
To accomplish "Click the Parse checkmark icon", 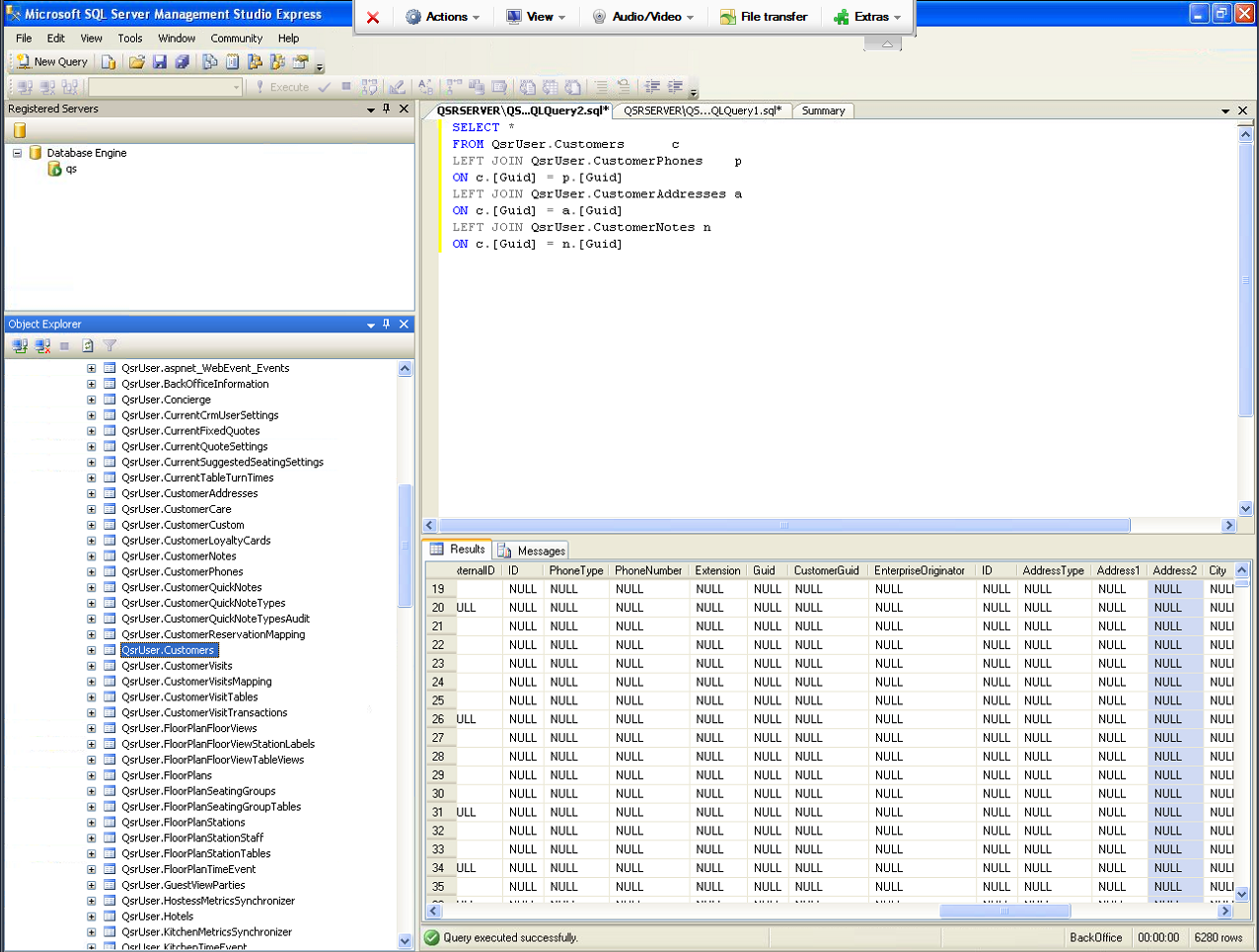I will 325,87.
